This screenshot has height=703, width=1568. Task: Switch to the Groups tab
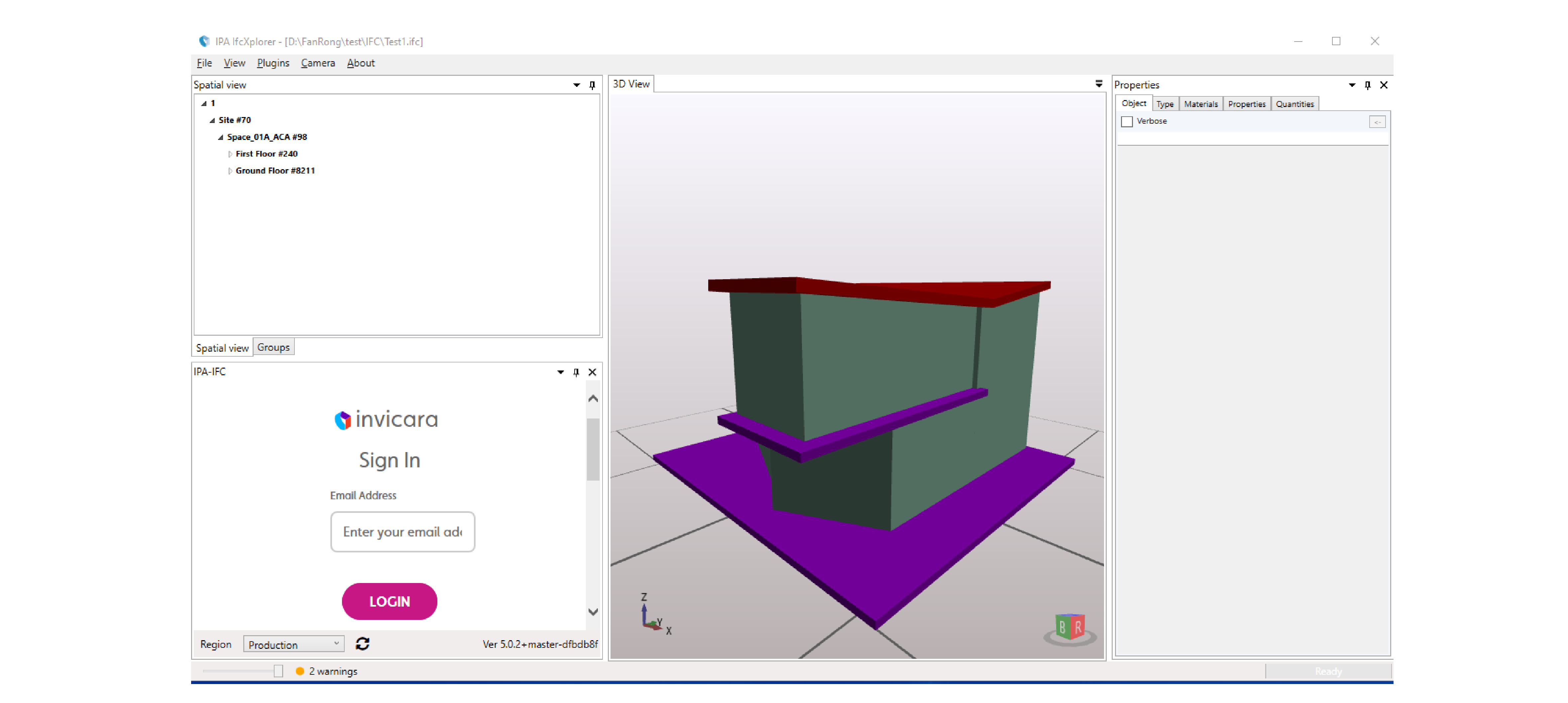coord(273,347)
